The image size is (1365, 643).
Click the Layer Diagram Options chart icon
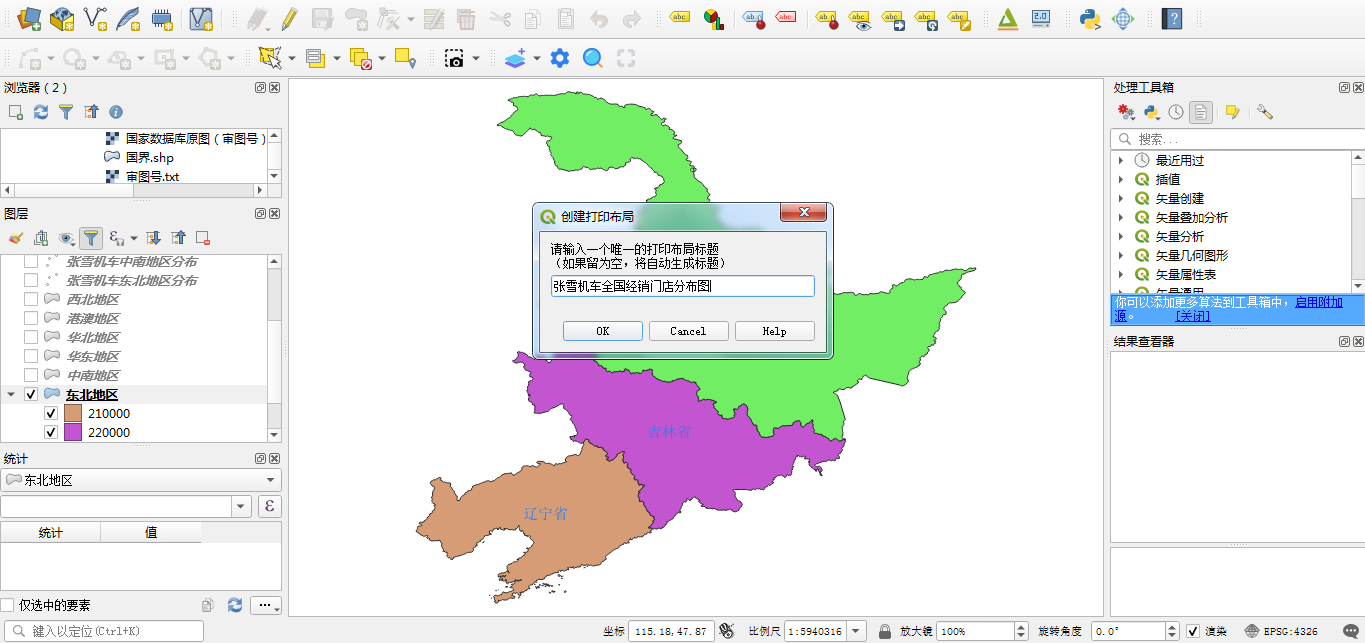click(x=713, y=18)
